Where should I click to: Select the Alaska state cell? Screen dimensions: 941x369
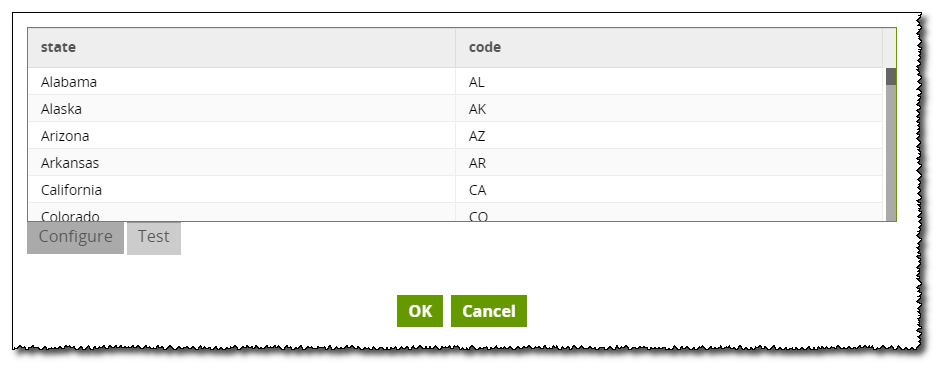click(241, 109)
